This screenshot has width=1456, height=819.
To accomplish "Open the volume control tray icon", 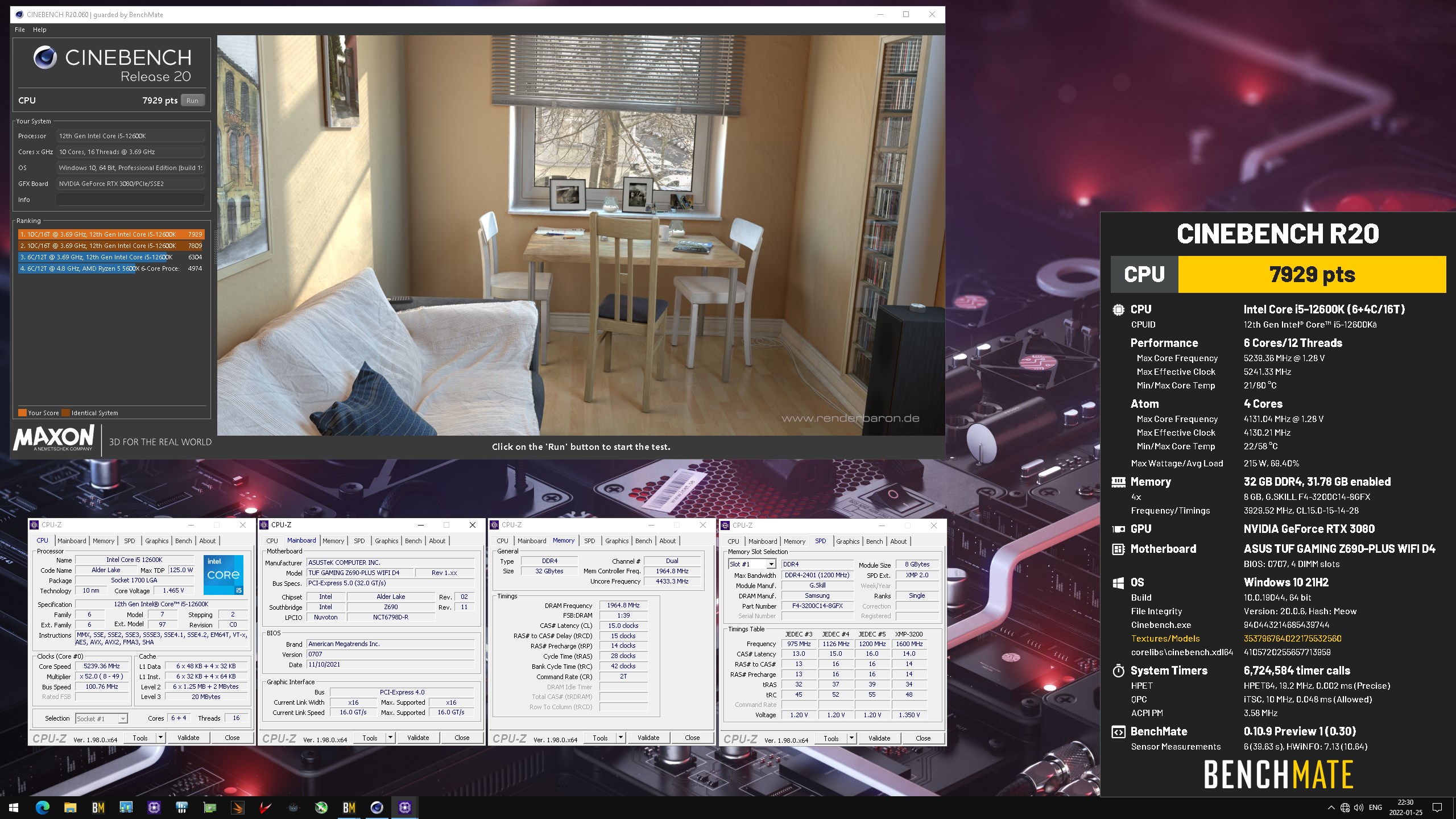I will click(x=1359, y=808).
